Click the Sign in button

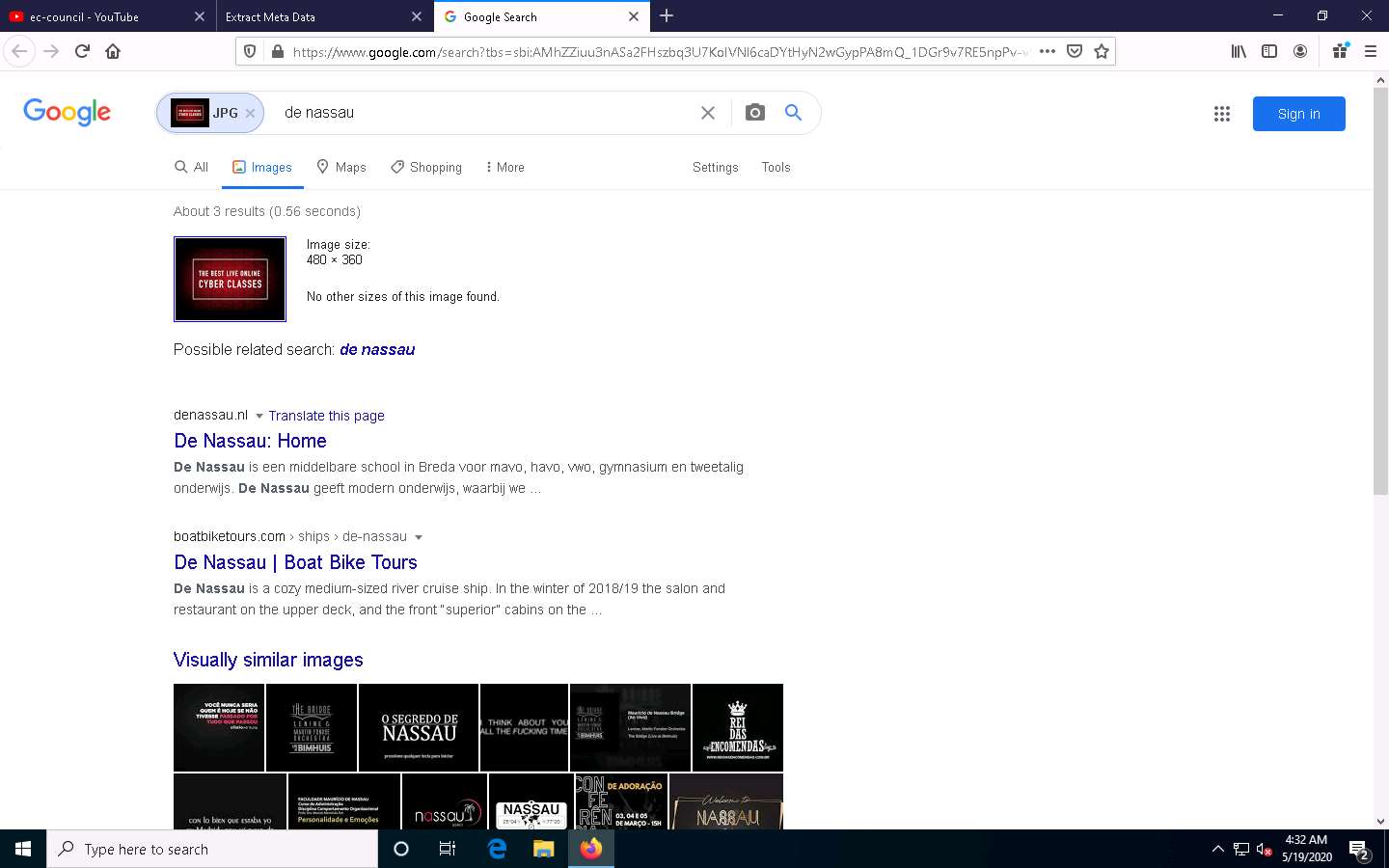pyautogui.click(x=1298, y=114)
